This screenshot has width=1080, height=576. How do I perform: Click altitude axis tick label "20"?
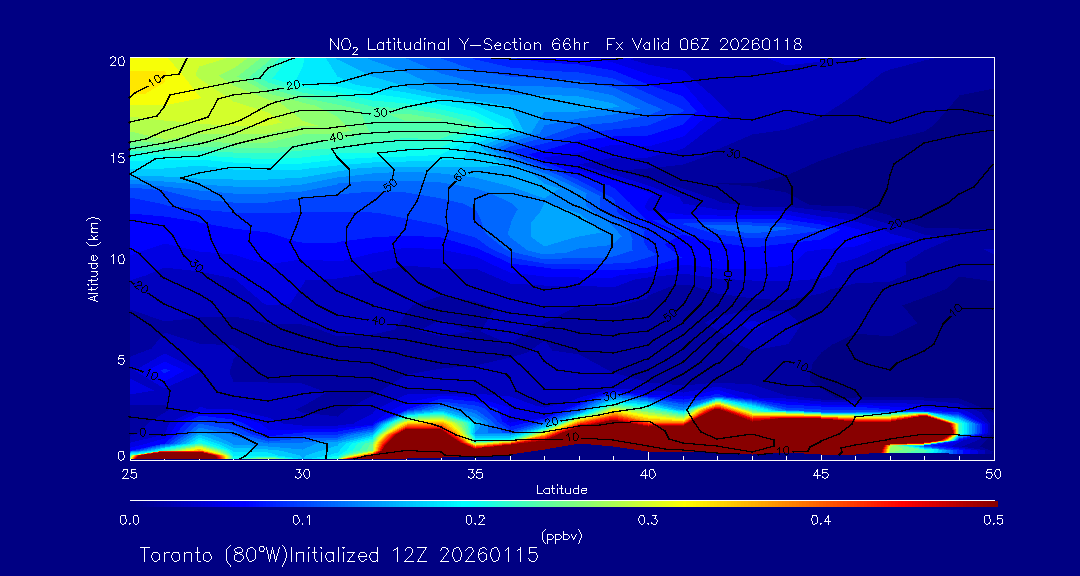point(117,61)
